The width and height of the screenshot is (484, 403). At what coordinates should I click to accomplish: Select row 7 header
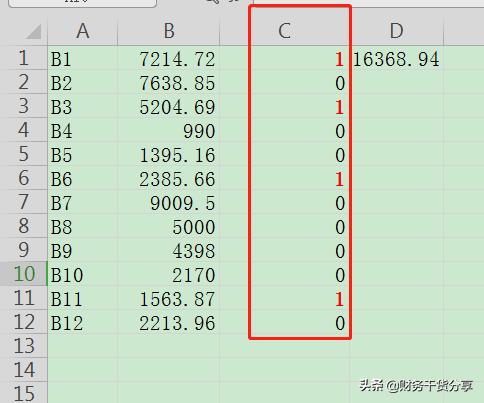click(24, 202)
